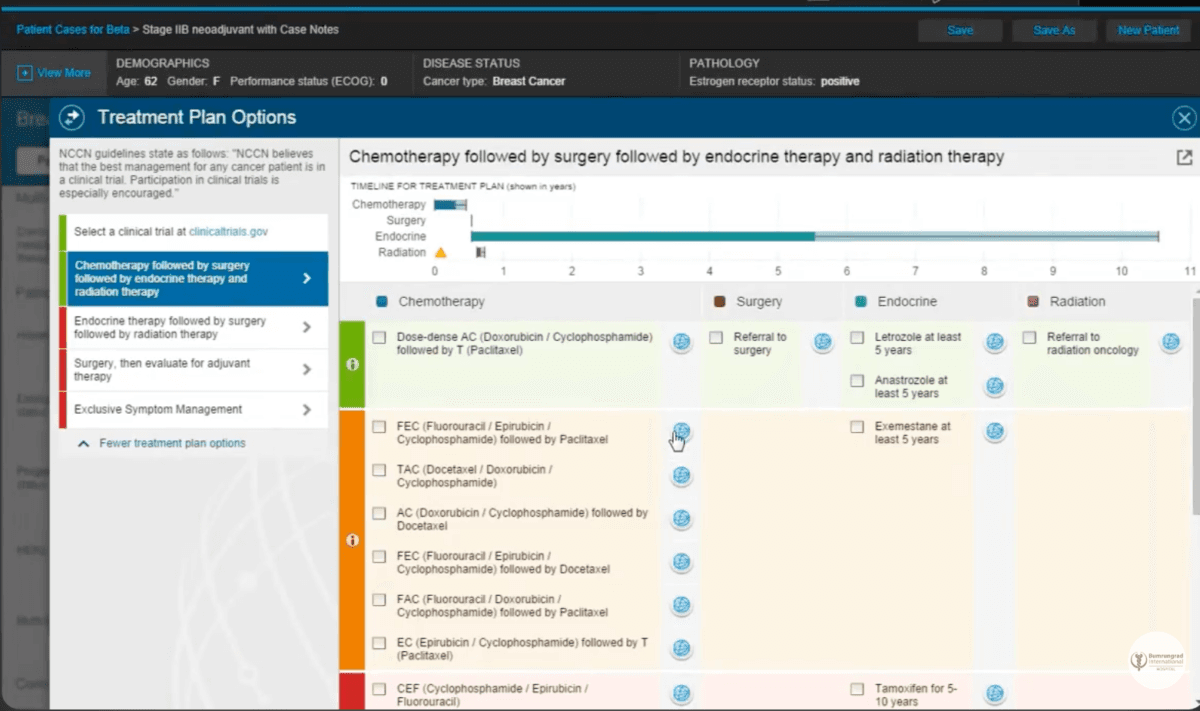
Task: Click the New Patient button
Action: pos(1148,30)
